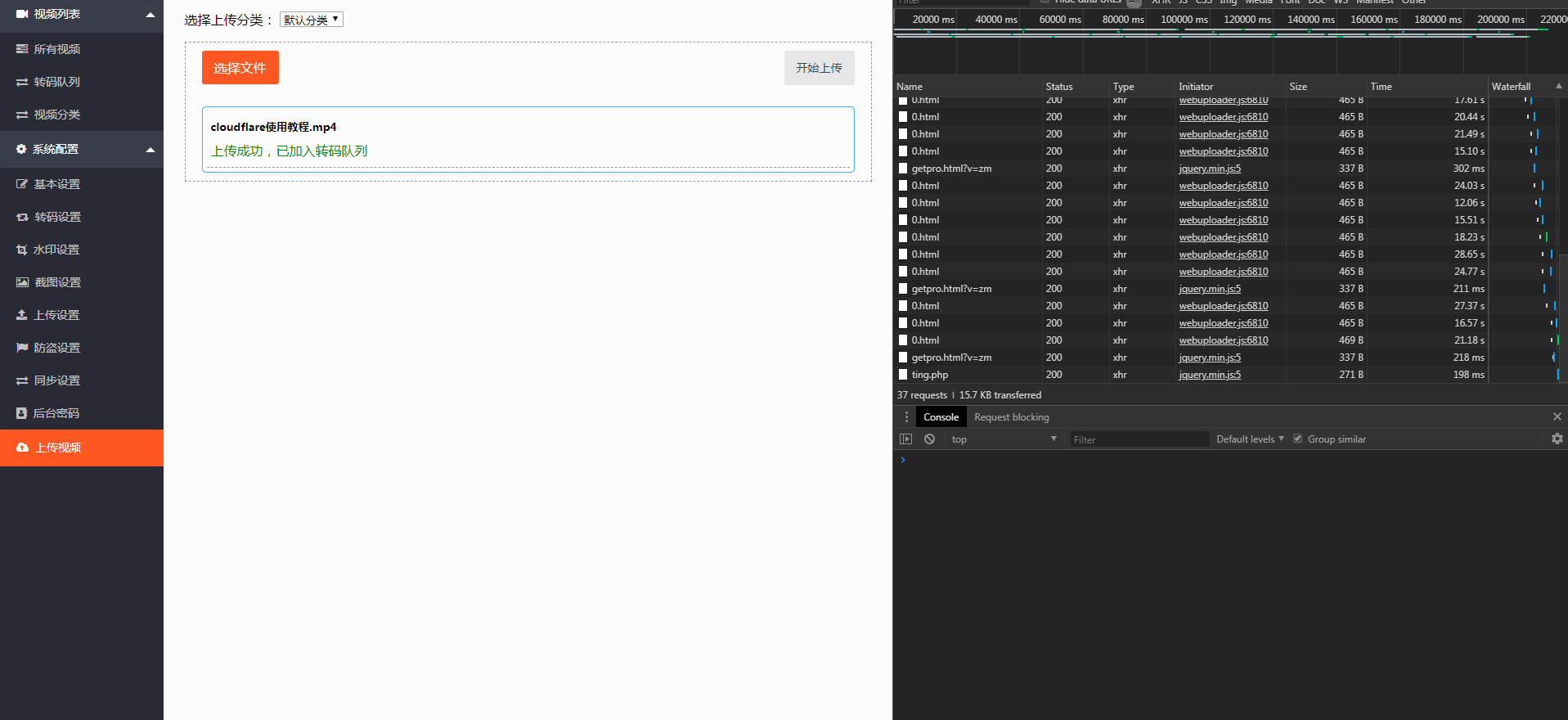Click the arrows icon next to 转码队列
The image size is (1568, 720).
pyautogui.click(x=22, y=82)
